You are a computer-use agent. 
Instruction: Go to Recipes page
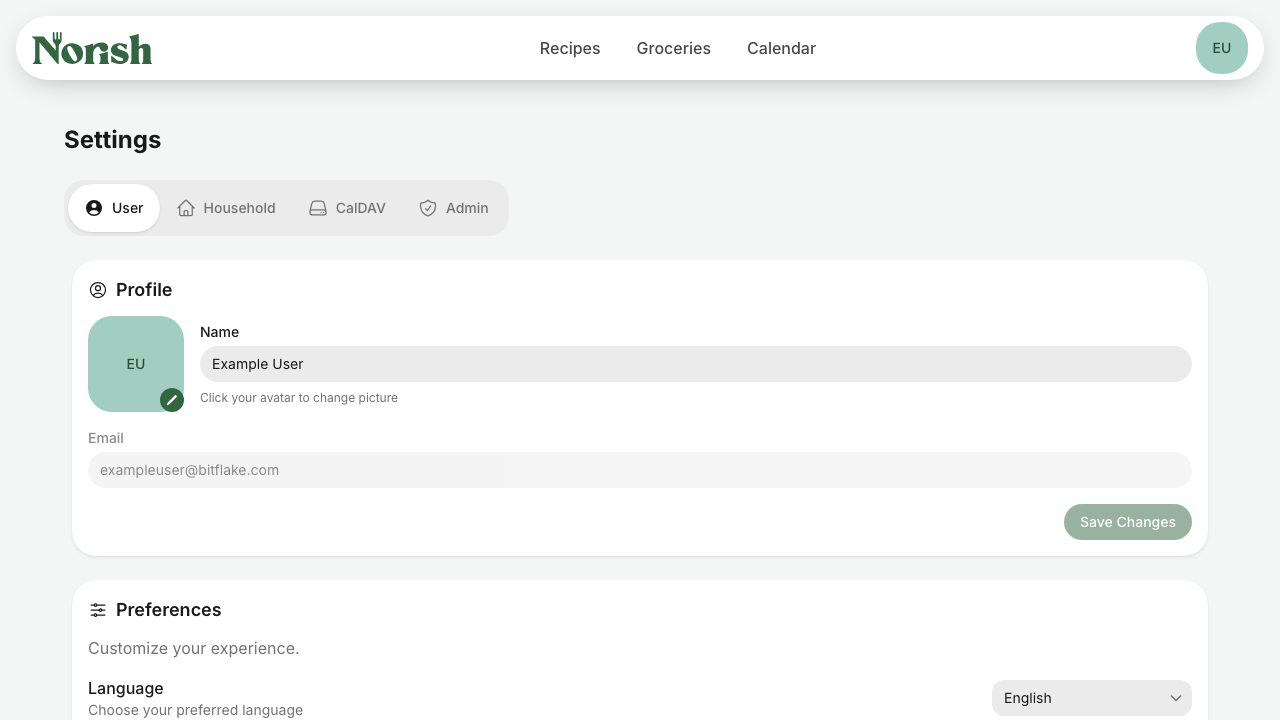[570, 48]
